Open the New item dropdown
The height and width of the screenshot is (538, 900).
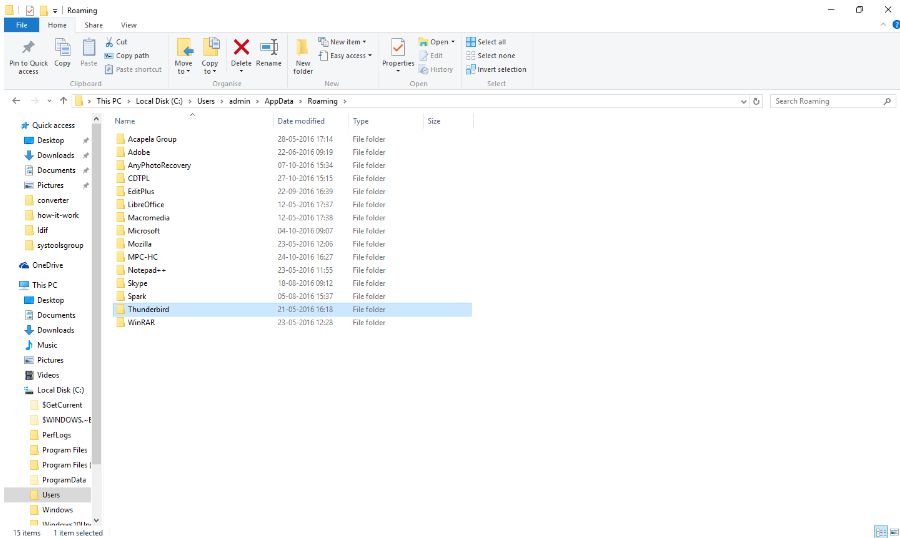click(x=343, y=42)
